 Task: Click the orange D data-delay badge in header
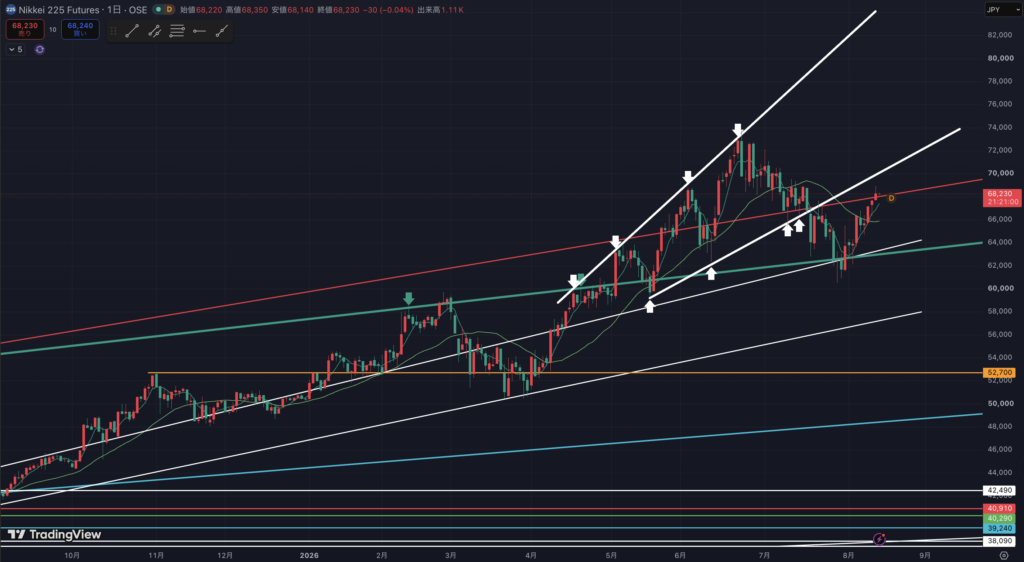tap(169, 10)
